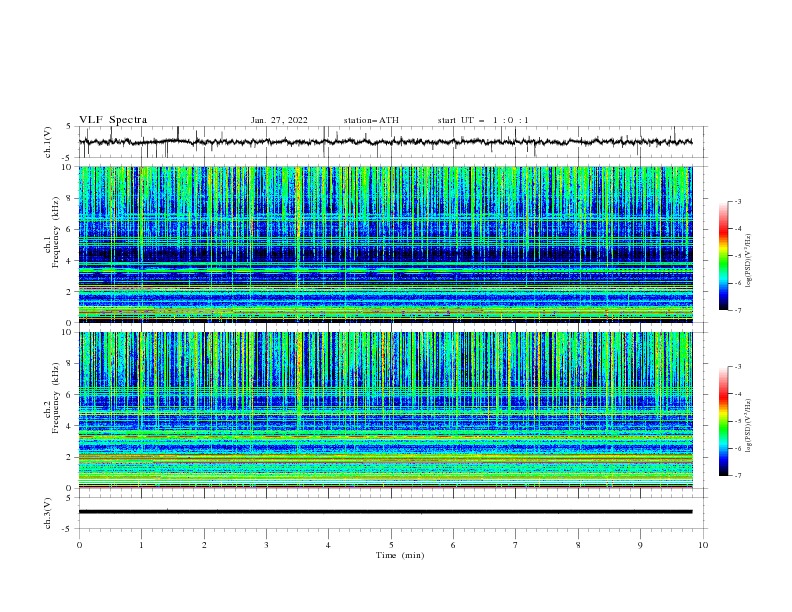Click the ch.1 colorbar "log(PSD)(V²/Hz)" label

pos(748,261)
